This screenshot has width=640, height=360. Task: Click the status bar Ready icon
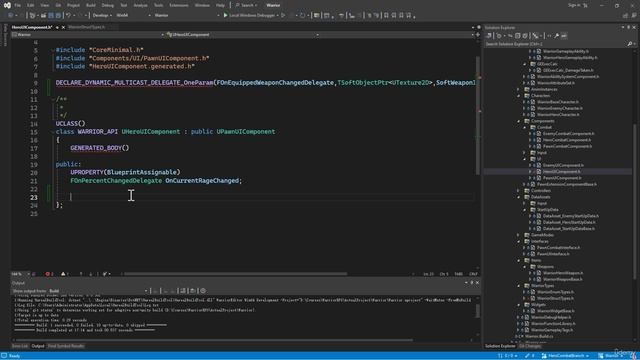point(4,356)
